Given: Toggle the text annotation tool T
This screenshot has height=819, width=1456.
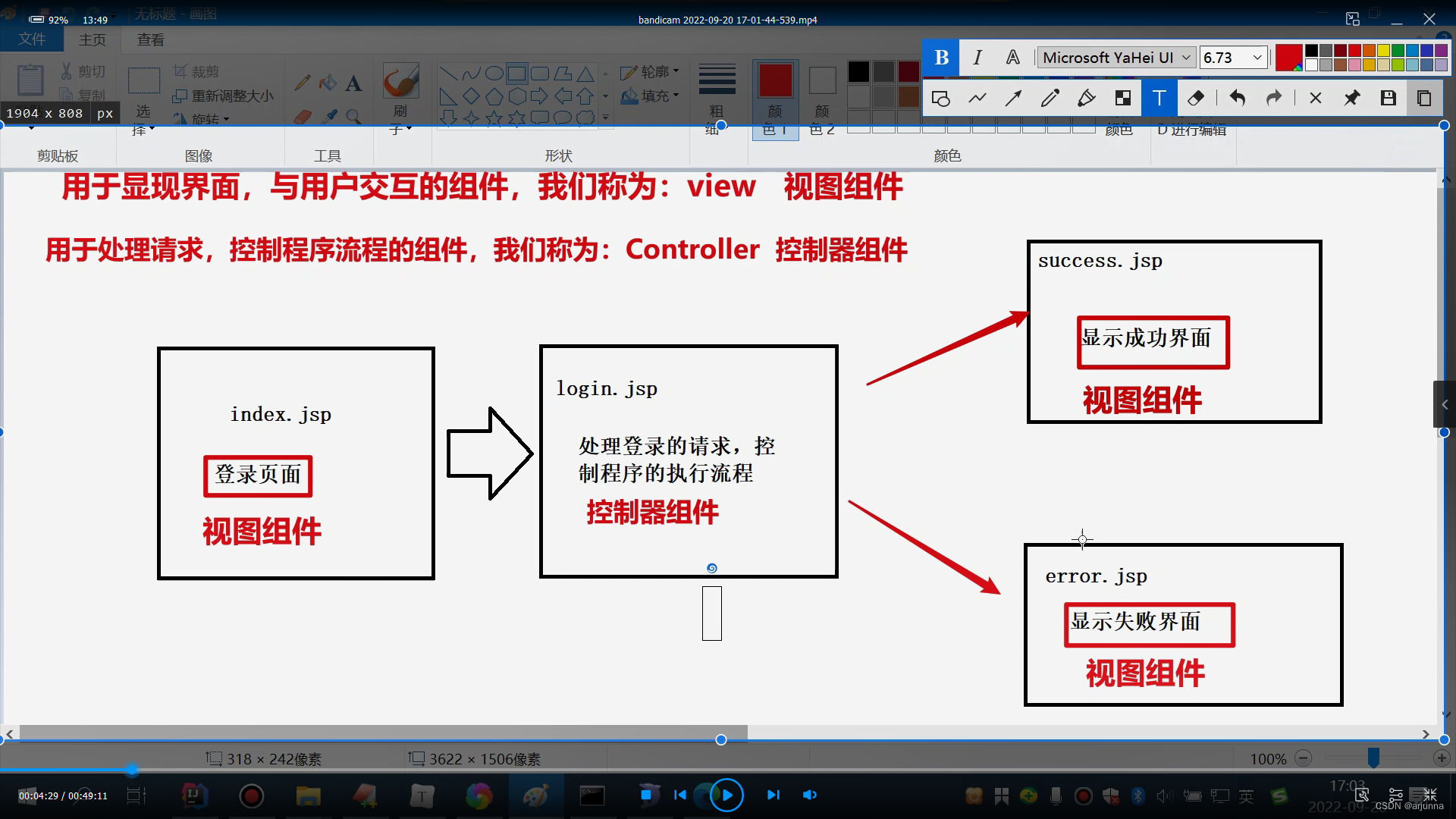Looking at the screenshot, I should pos(1159,98).
